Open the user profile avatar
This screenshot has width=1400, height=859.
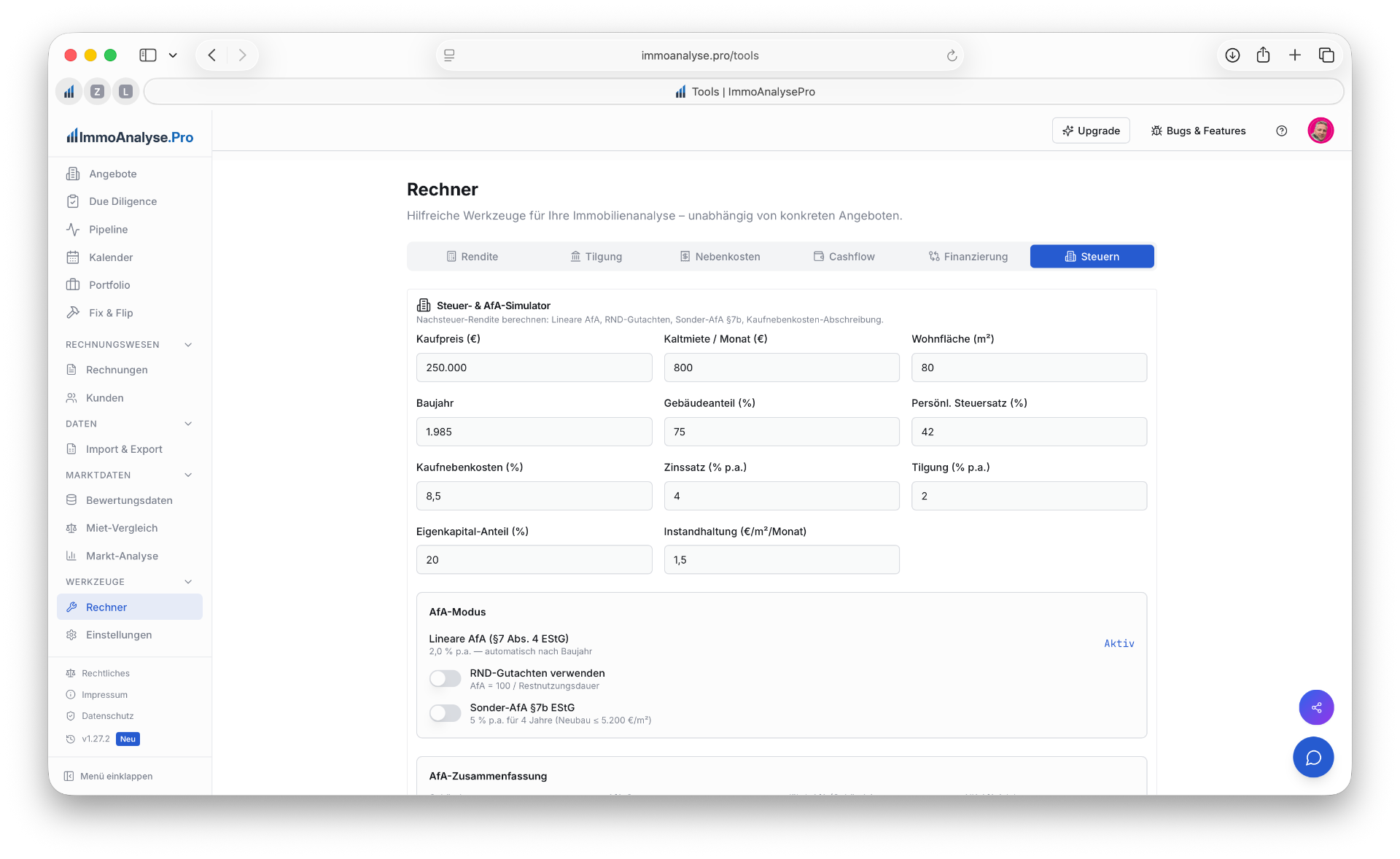pos(1321,131)
